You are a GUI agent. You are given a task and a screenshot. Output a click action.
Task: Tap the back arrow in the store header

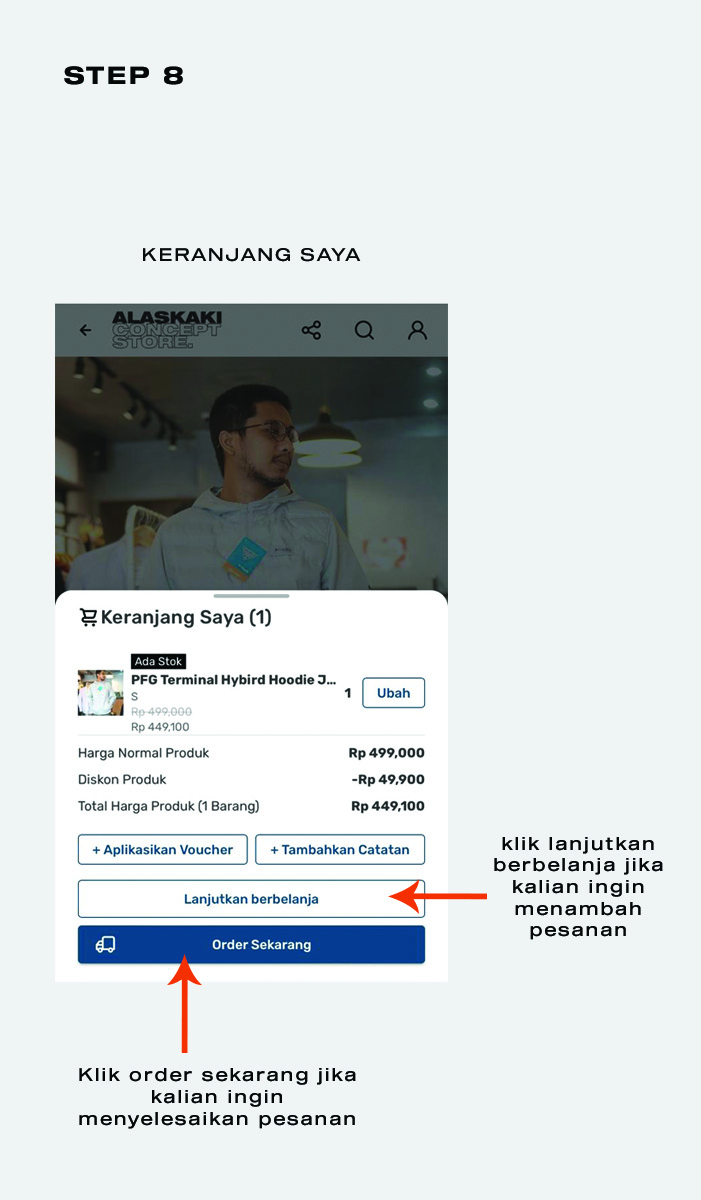[x=85, y=330]
